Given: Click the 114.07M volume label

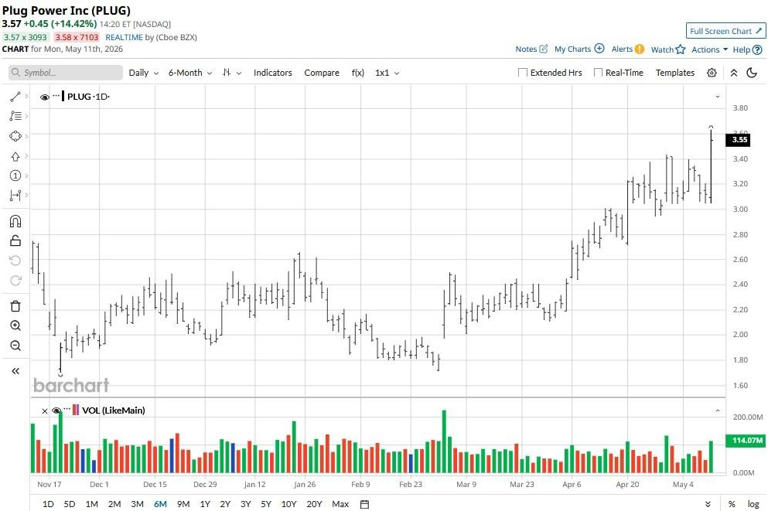Looking at the screenshot, I should pos(745,440).
